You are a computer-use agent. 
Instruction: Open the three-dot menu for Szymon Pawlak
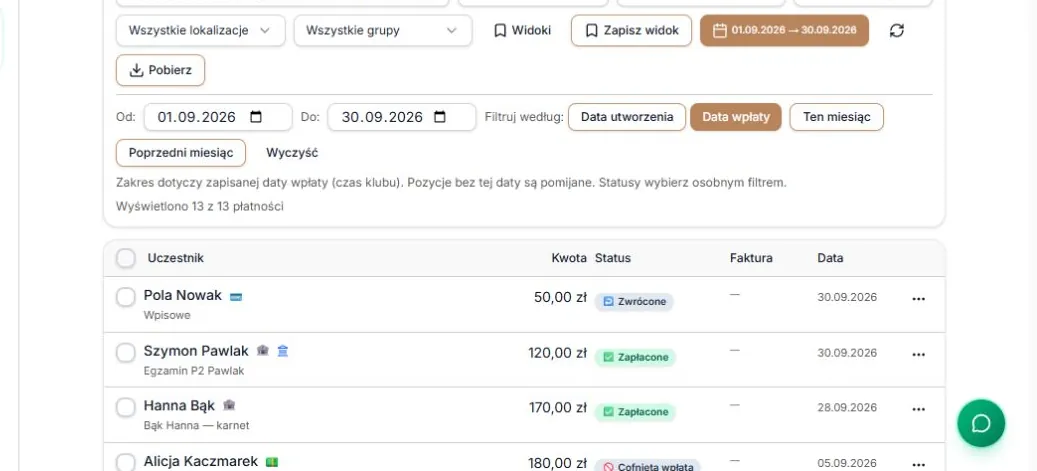tap(919, 355)
